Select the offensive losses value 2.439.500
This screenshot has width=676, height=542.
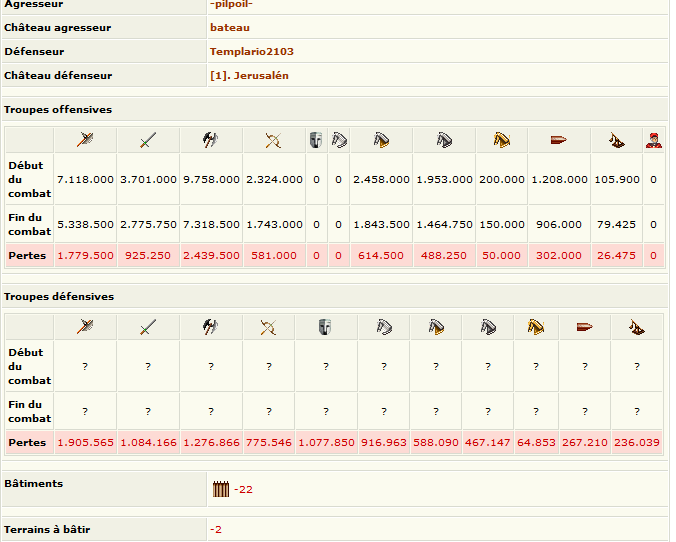[211, 255]
